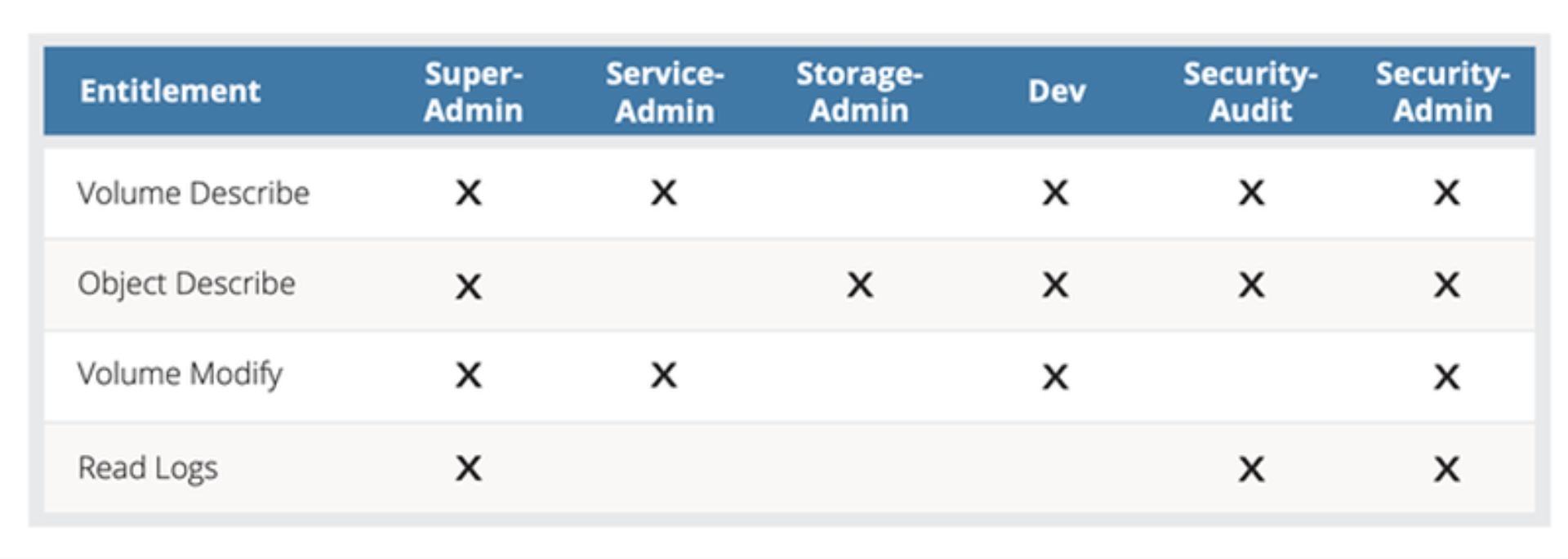Select the Volume Modify row label
The width and height of the screenshot is (1568, 559).
[x=180, y=374]
